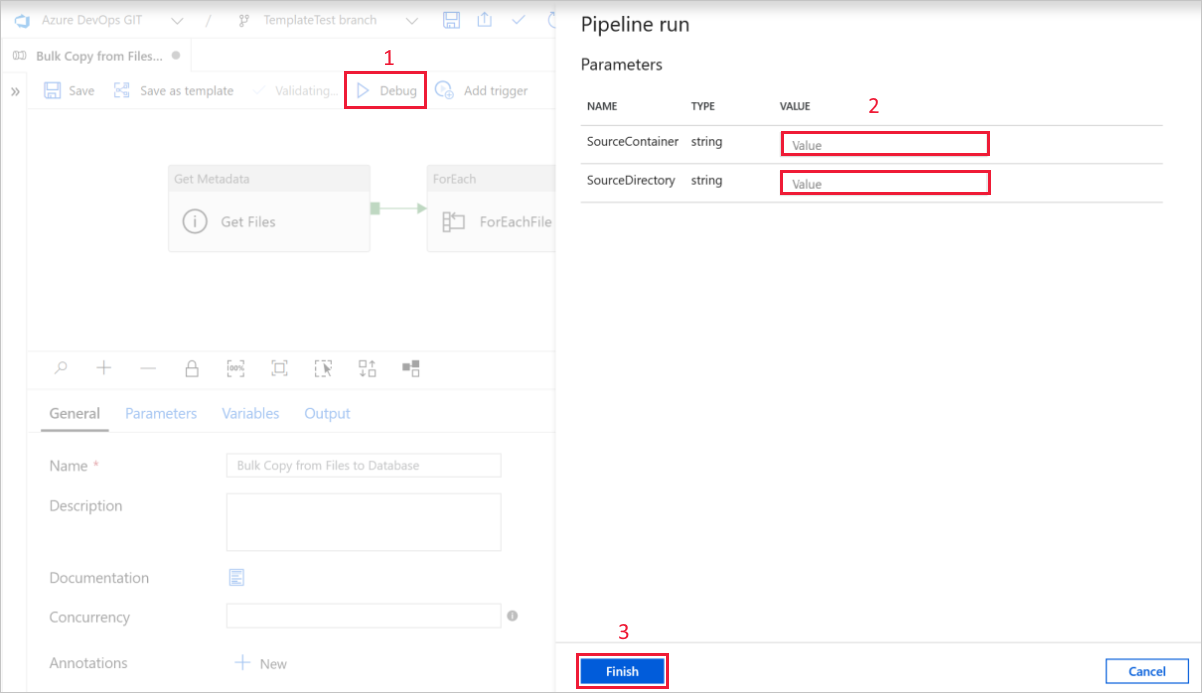Zoom out with the minus icon

(x=148, y=368)
